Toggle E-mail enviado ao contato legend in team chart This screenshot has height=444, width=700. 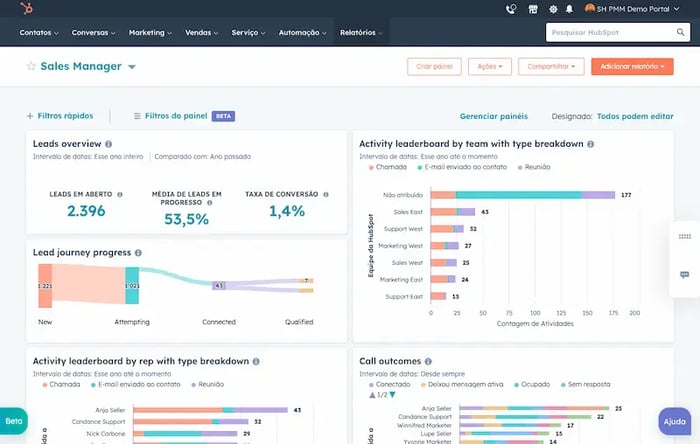[462, 167]
